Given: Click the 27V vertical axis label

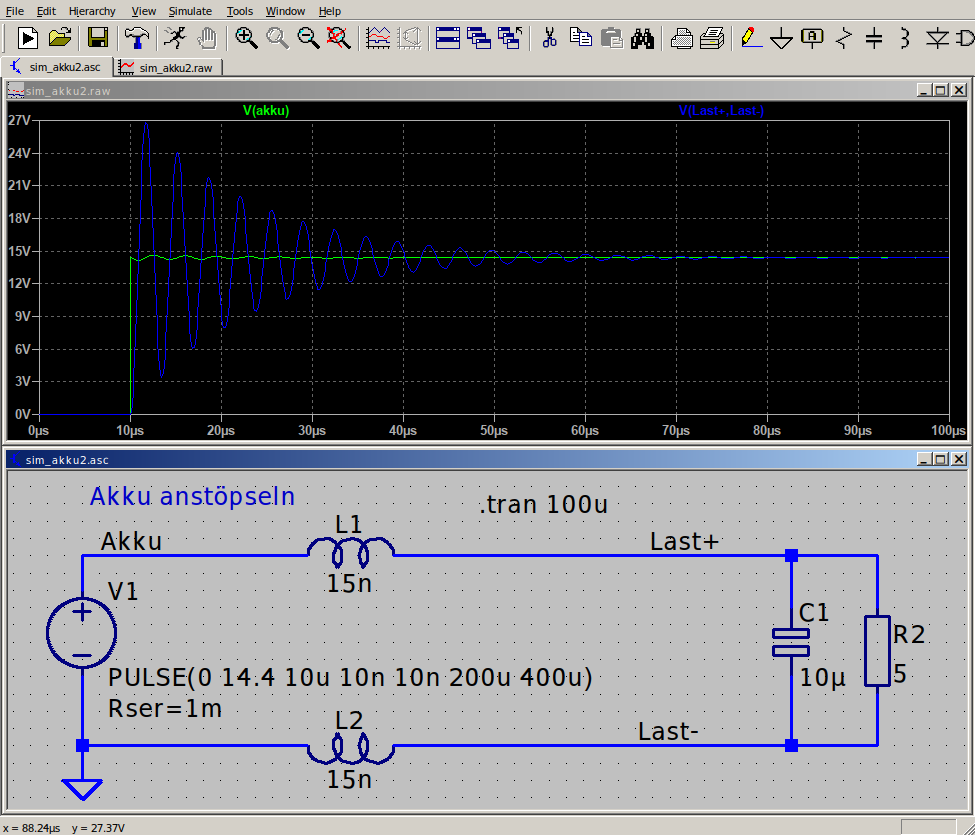Looking at the screenshot, I should [19, 120].
